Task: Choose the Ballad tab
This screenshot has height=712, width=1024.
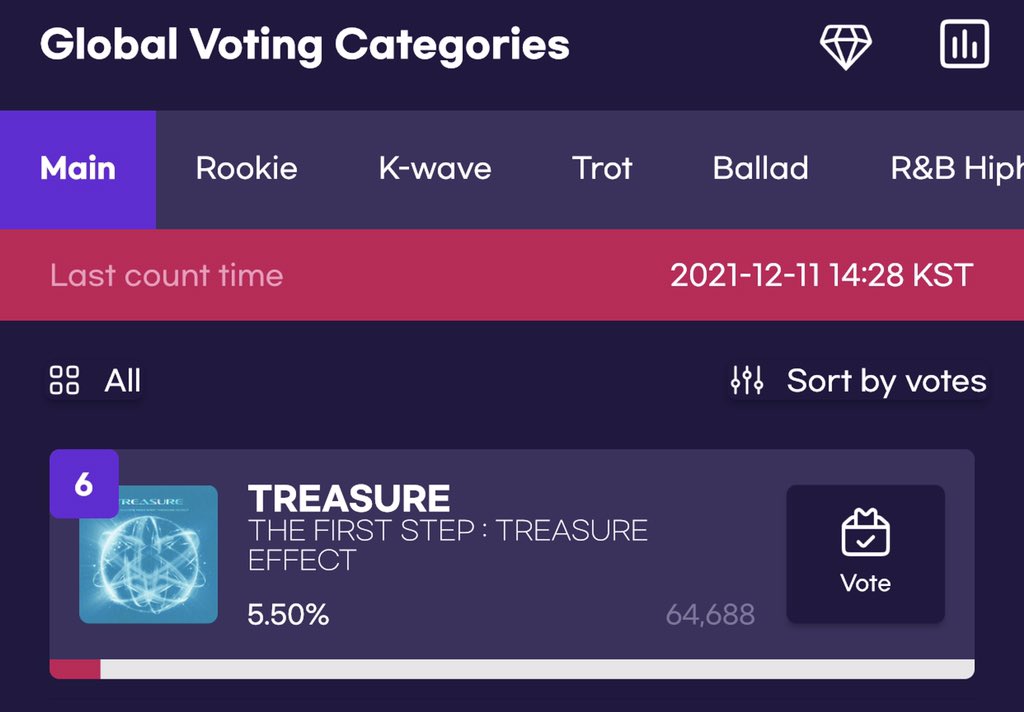Action: point(760,168)
